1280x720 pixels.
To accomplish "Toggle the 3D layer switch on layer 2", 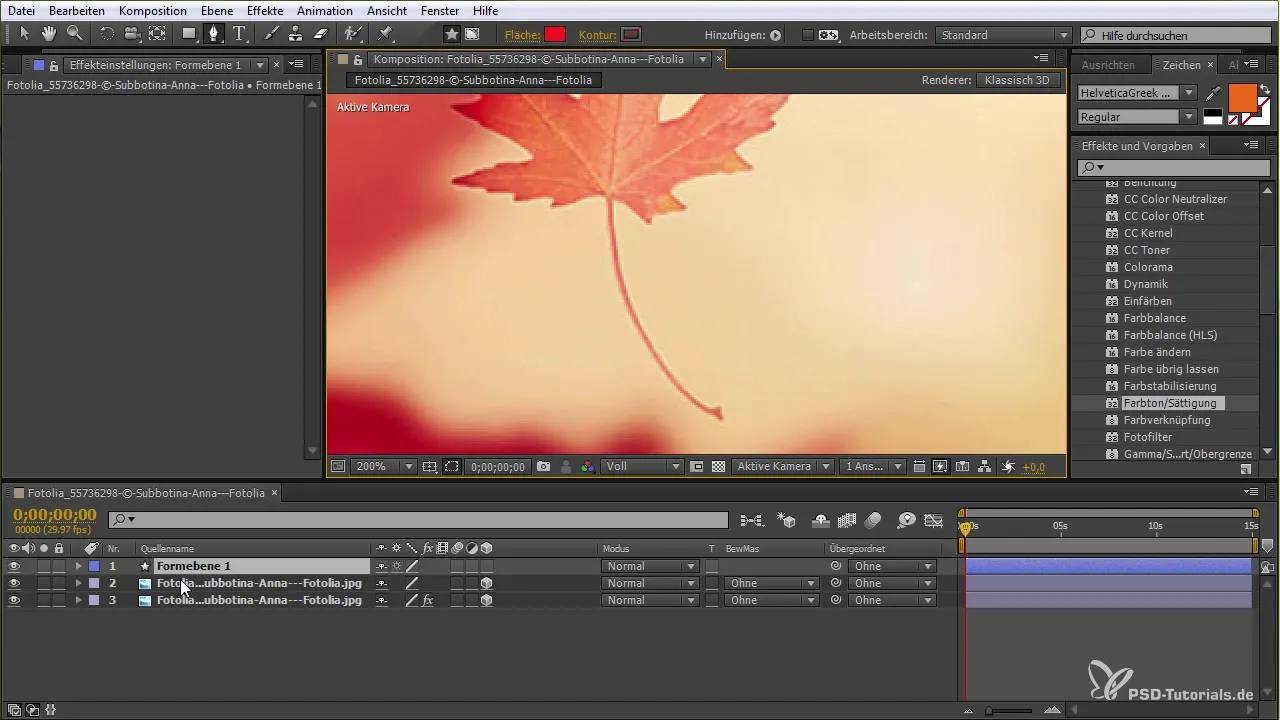I will coord(486,583).
